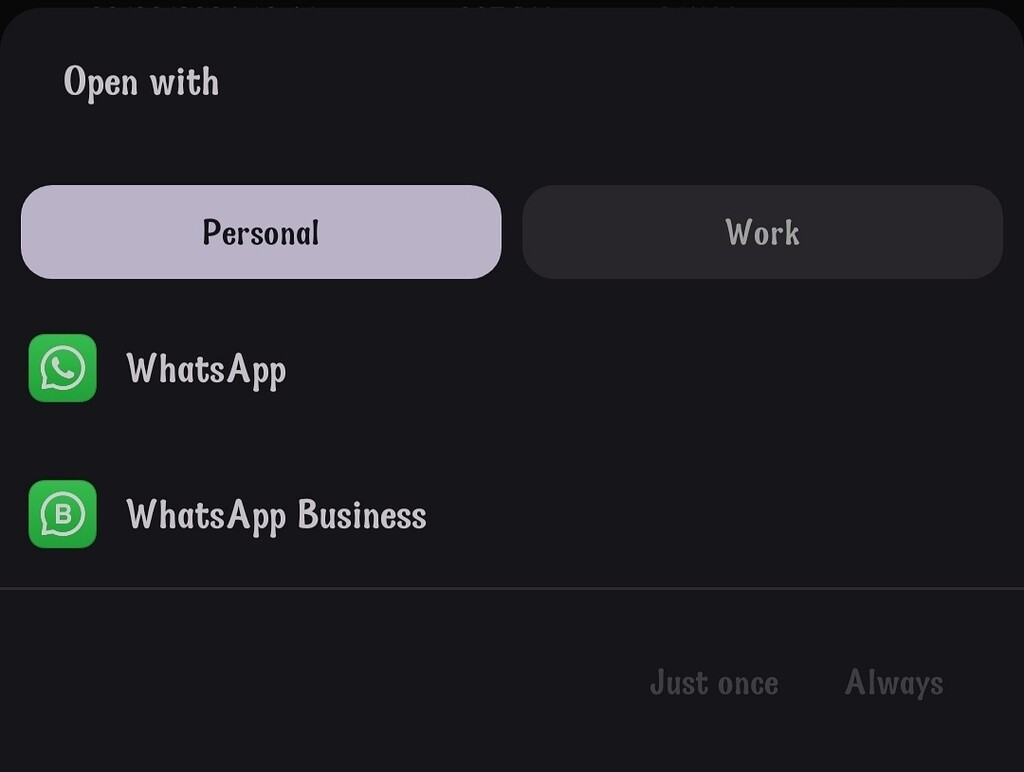The height and width of the screenshot is (772, 1024).
Task: Choose the WhatsApp text label
Action: coord(206,369)
